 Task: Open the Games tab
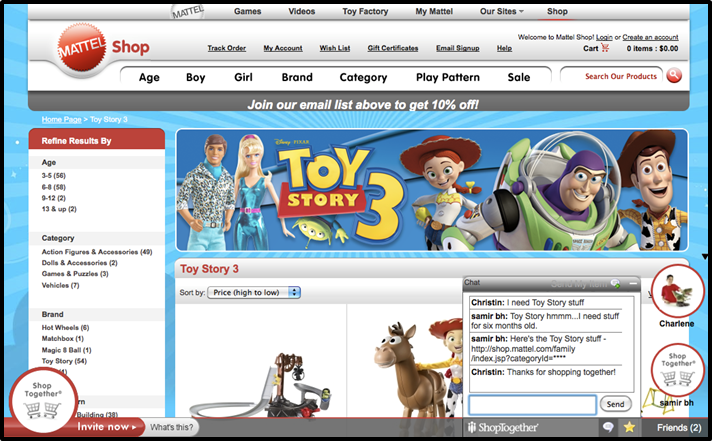click(x=247, y=11)
